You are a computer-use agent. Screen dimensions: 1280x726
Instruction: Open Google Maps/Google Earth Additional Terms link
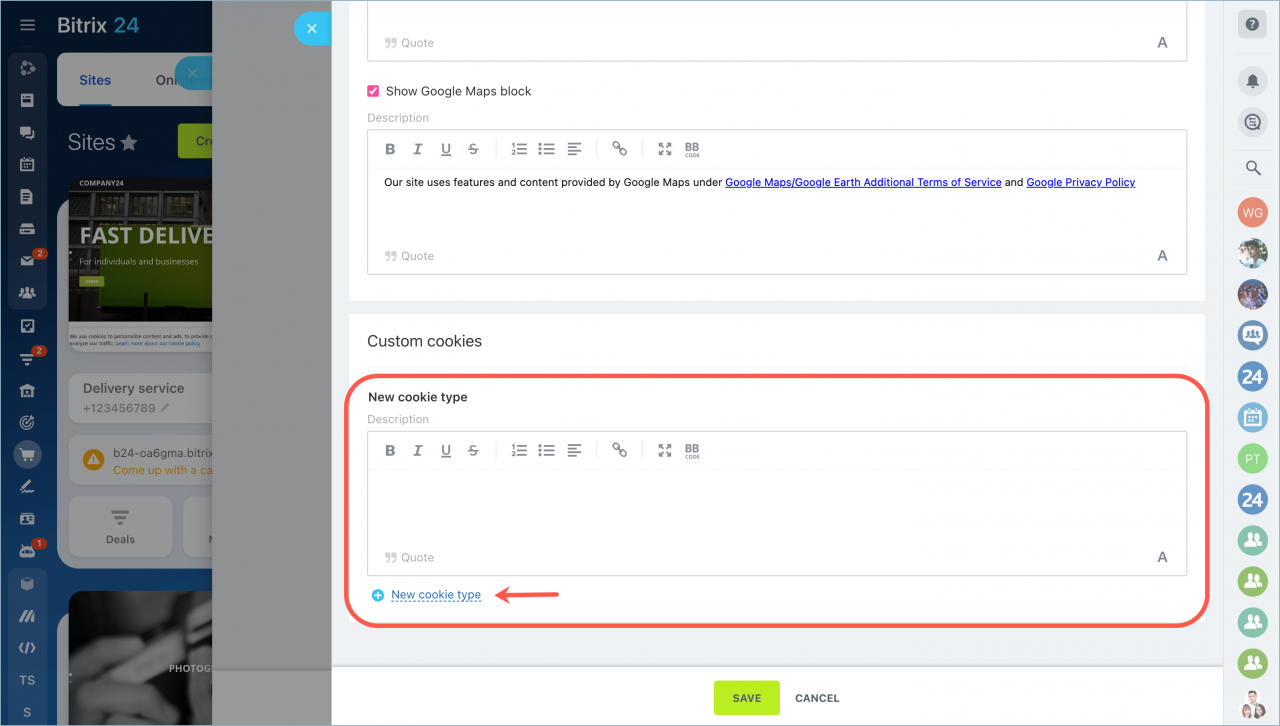863,182
